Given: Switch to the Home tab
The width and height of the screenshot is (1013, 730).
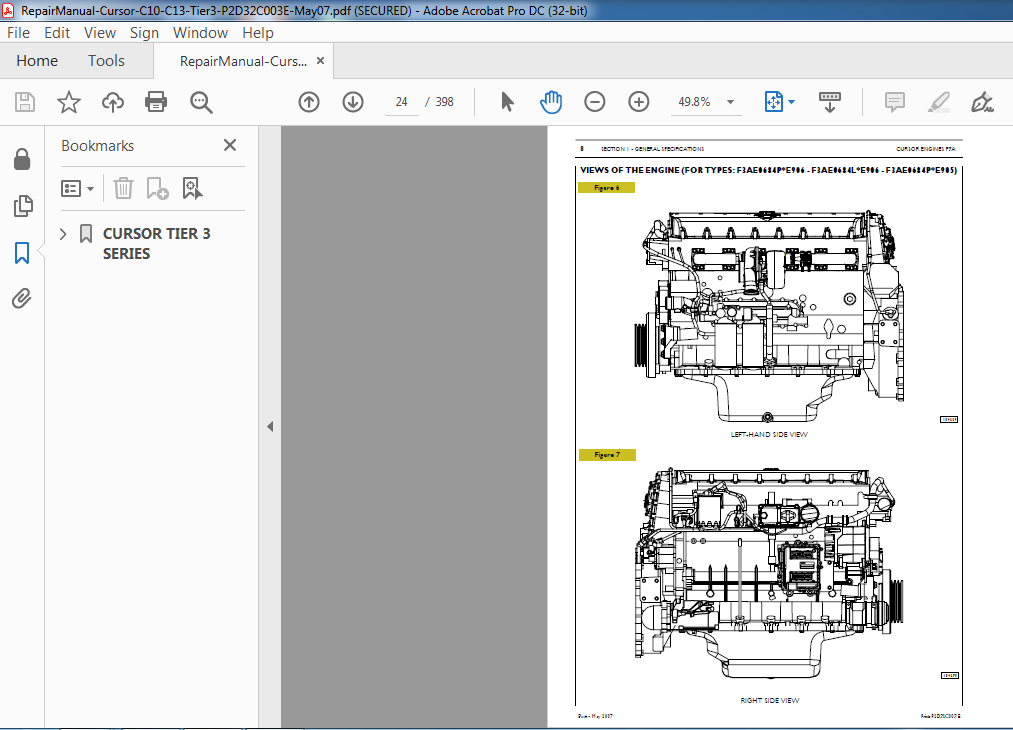Looking at the screenshot, I should (x=37, y=61).
